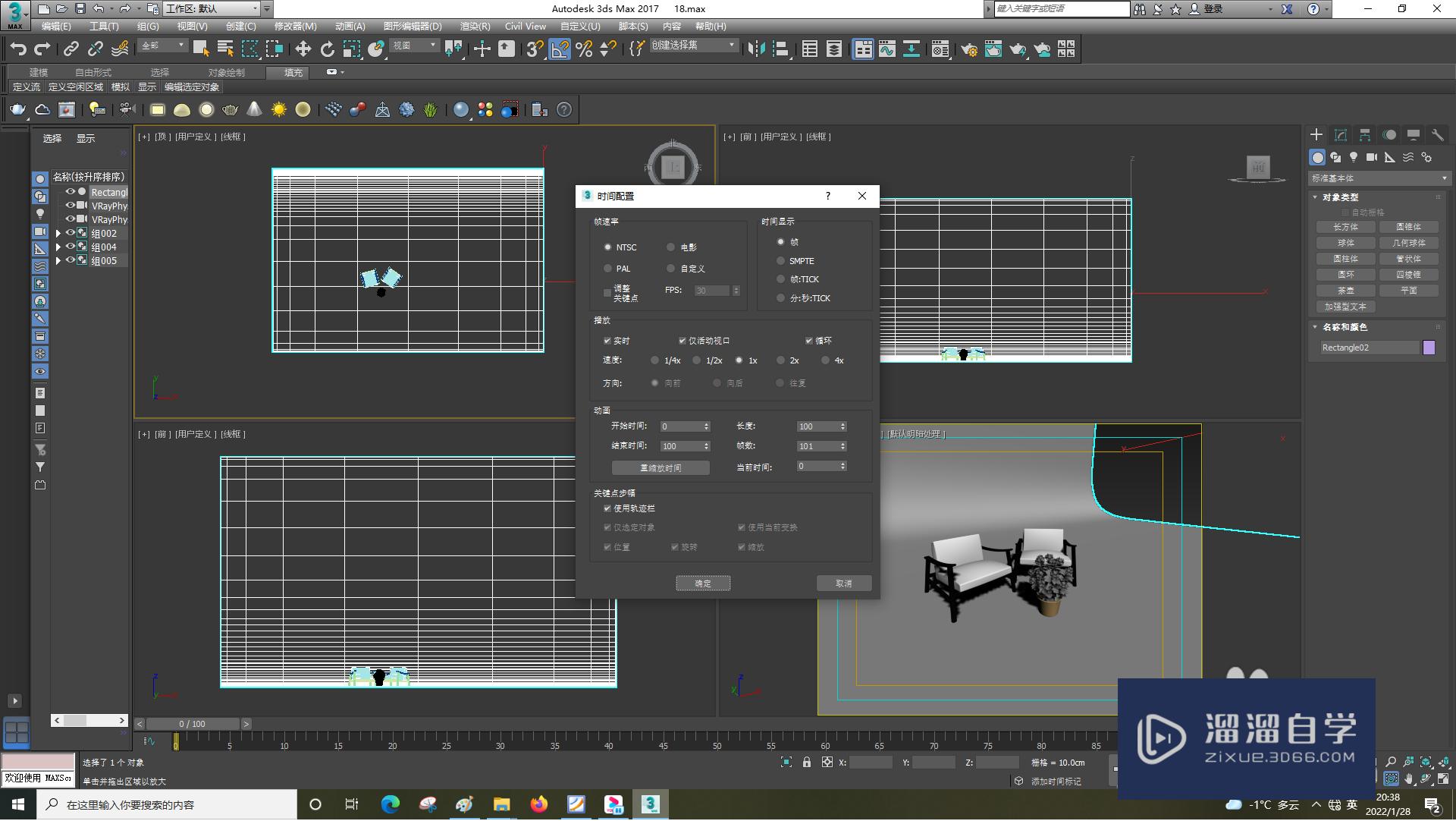1456x821 pixels.
Task: Open the Modify panel tab icon
Action: (1341, 135)
